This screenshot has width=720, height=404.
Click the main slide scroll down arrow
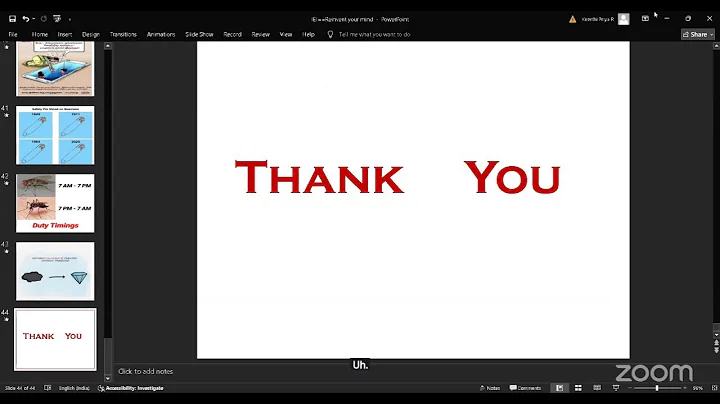[716, 335]
